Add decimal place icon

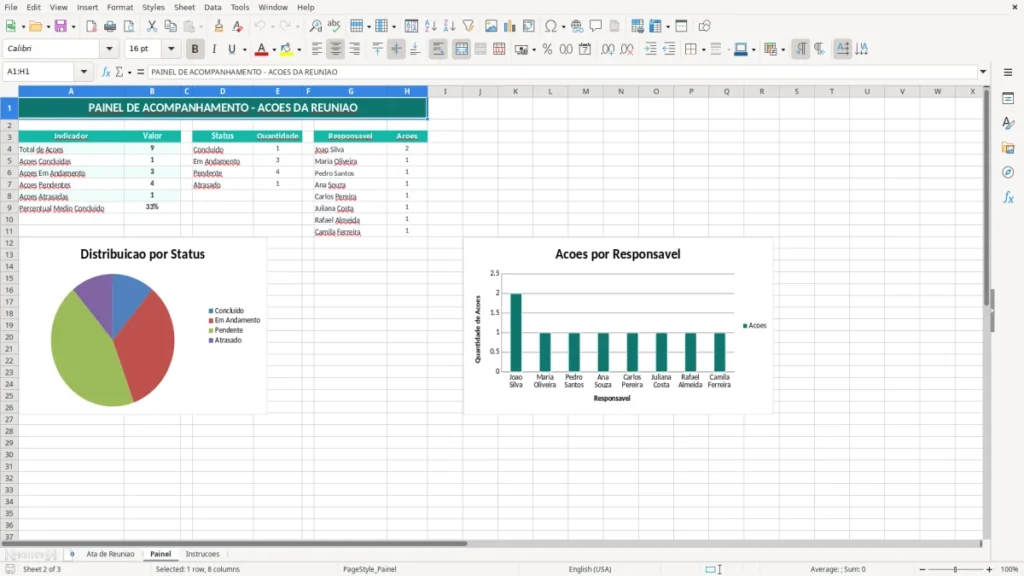click(x=608, y=49)
